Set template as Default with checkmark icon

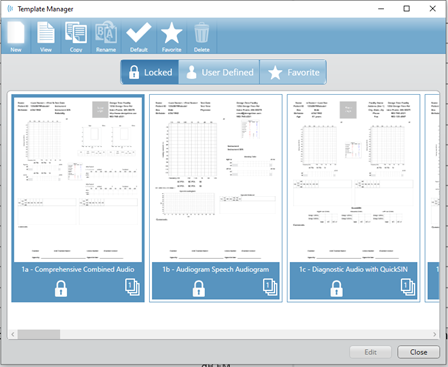pyautogui.click(x=139, y=36)
